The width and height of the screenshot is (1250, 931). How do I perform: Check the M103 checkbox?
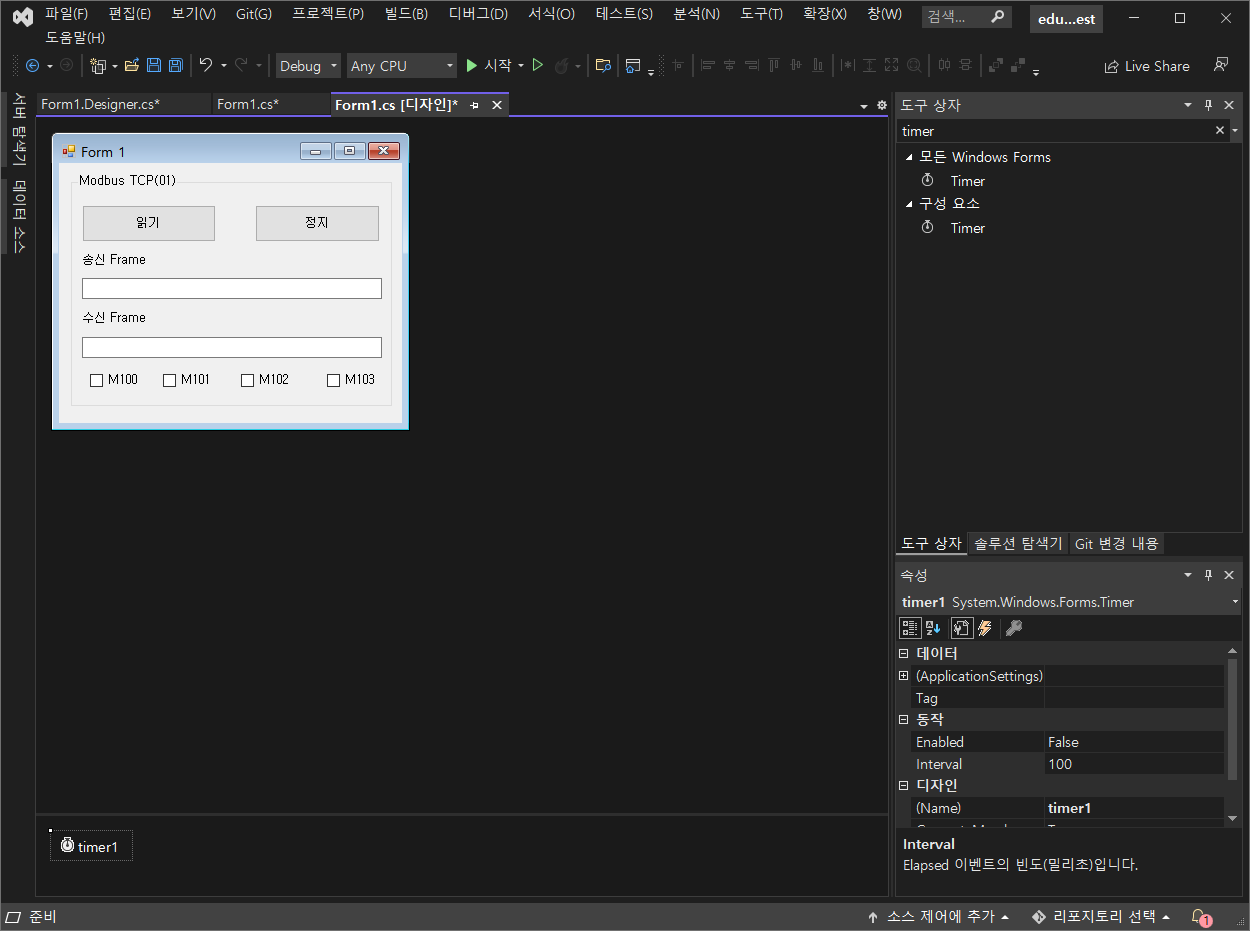pos(333,380)
